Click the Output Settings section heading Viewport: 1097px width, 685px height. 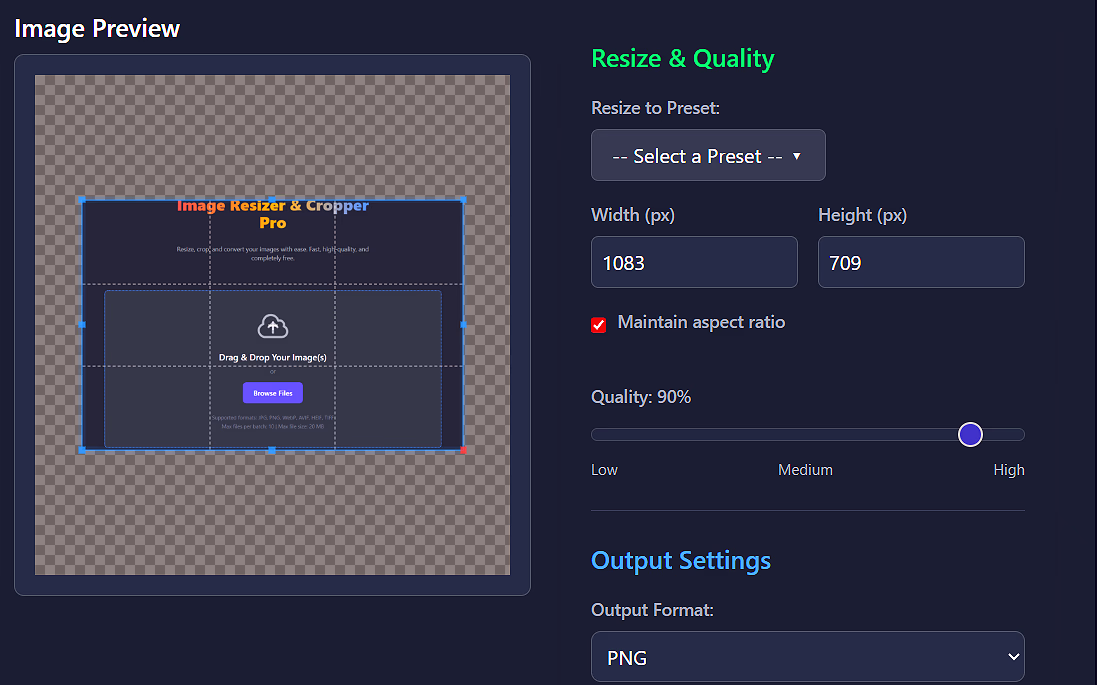pos(681,560)
